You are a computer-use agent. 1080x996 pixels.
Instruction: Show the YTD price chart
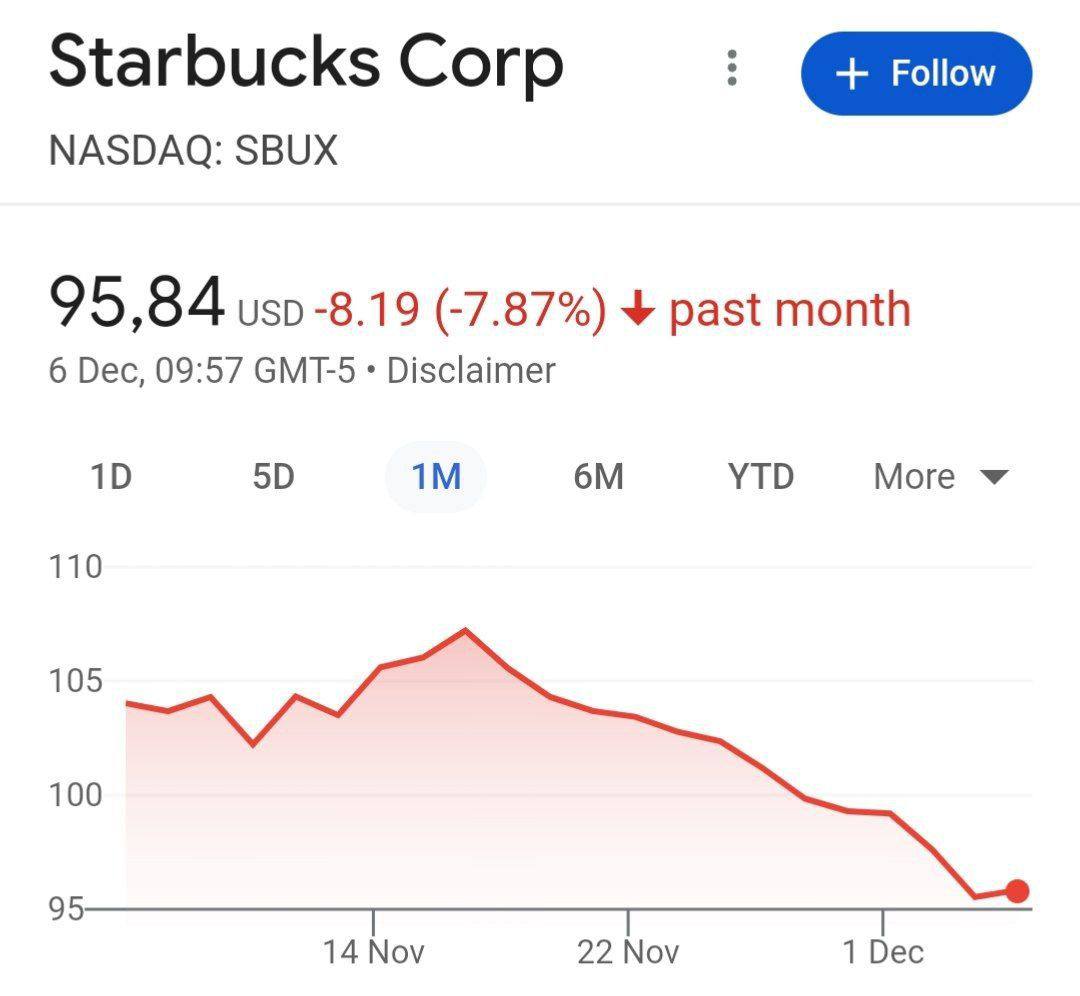(761, 477)
